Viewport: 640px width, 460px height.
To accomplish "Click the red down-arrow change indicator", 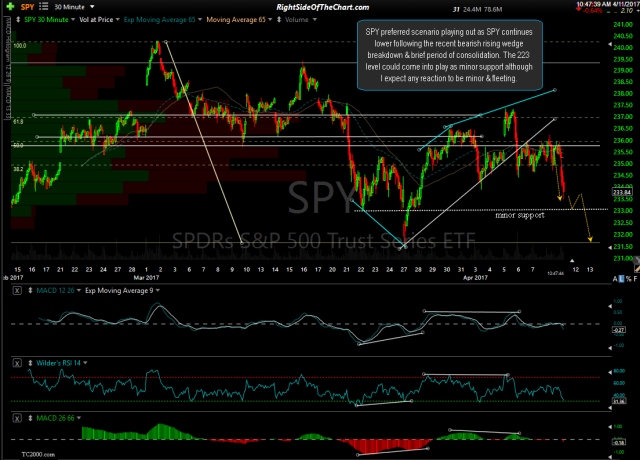I will (580, 10).
